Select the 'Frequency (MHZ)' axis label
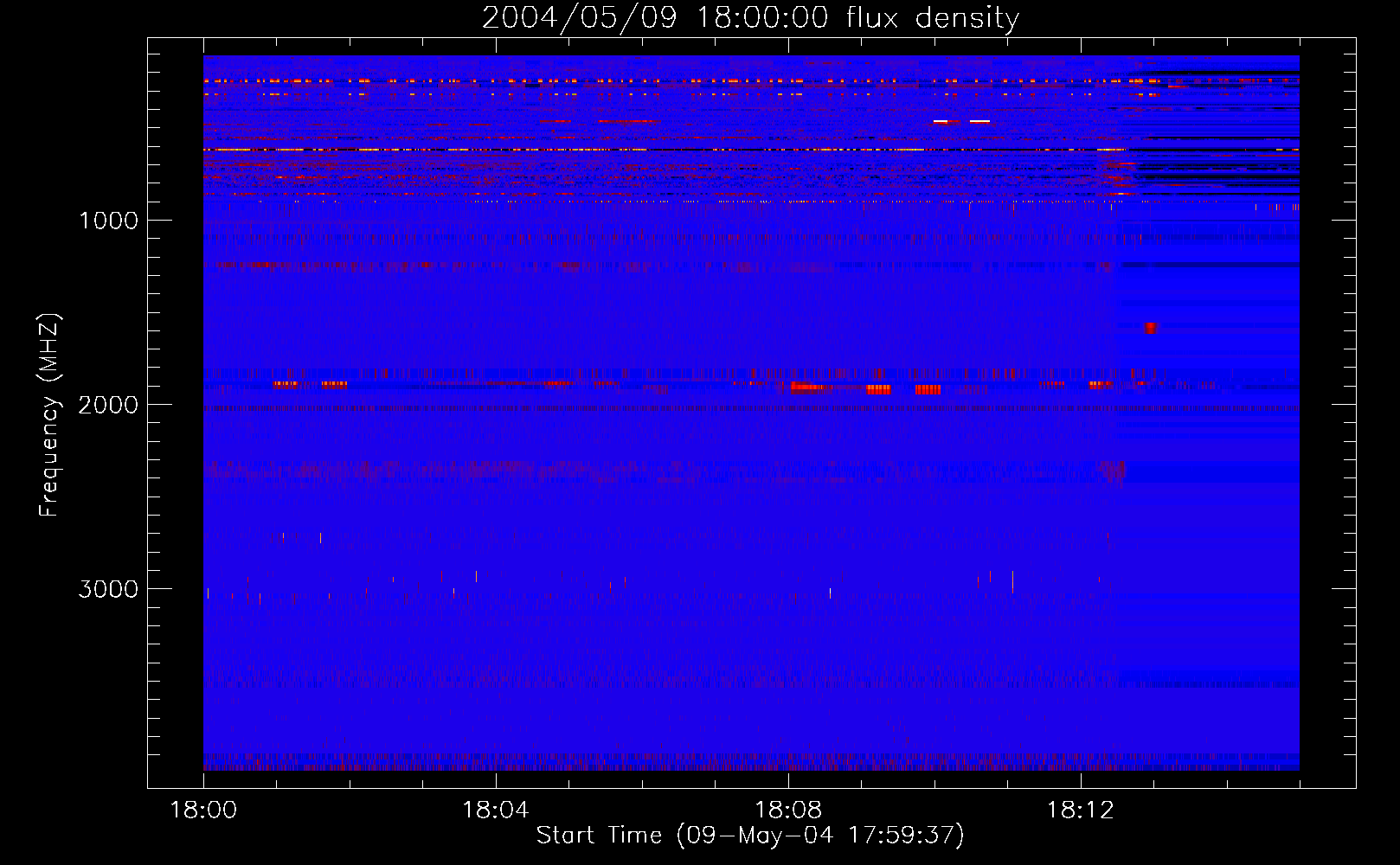 click(49, 415)
